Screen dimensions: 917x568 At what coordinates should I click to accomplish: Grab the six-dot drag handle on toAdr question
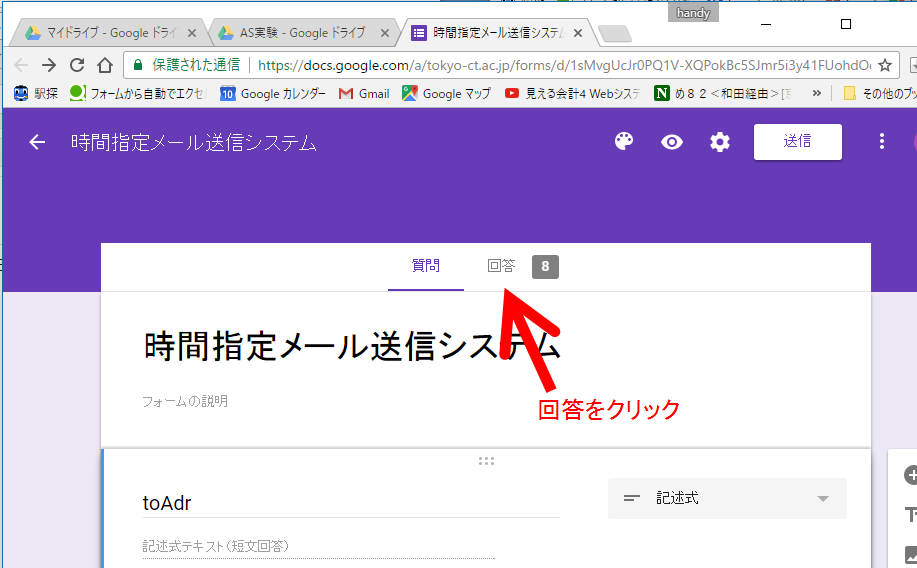pos(486,461)
